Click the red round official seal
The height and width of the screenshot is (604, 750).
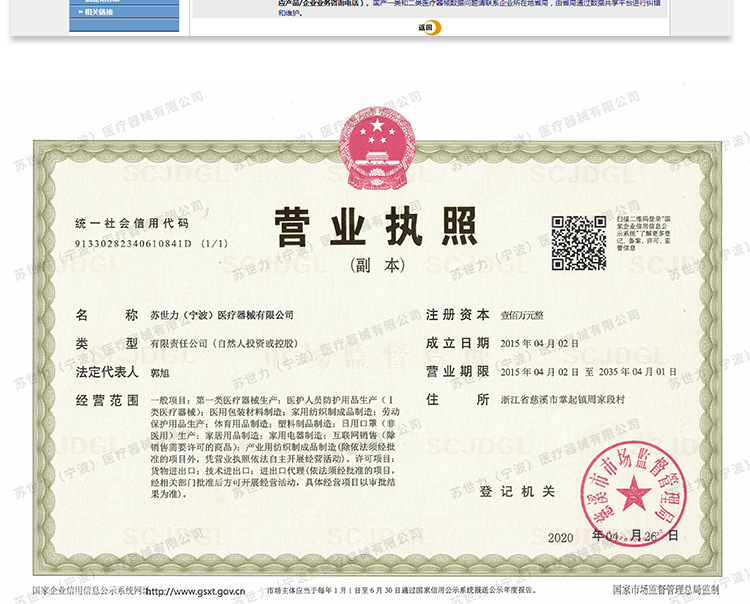(632, 494)
